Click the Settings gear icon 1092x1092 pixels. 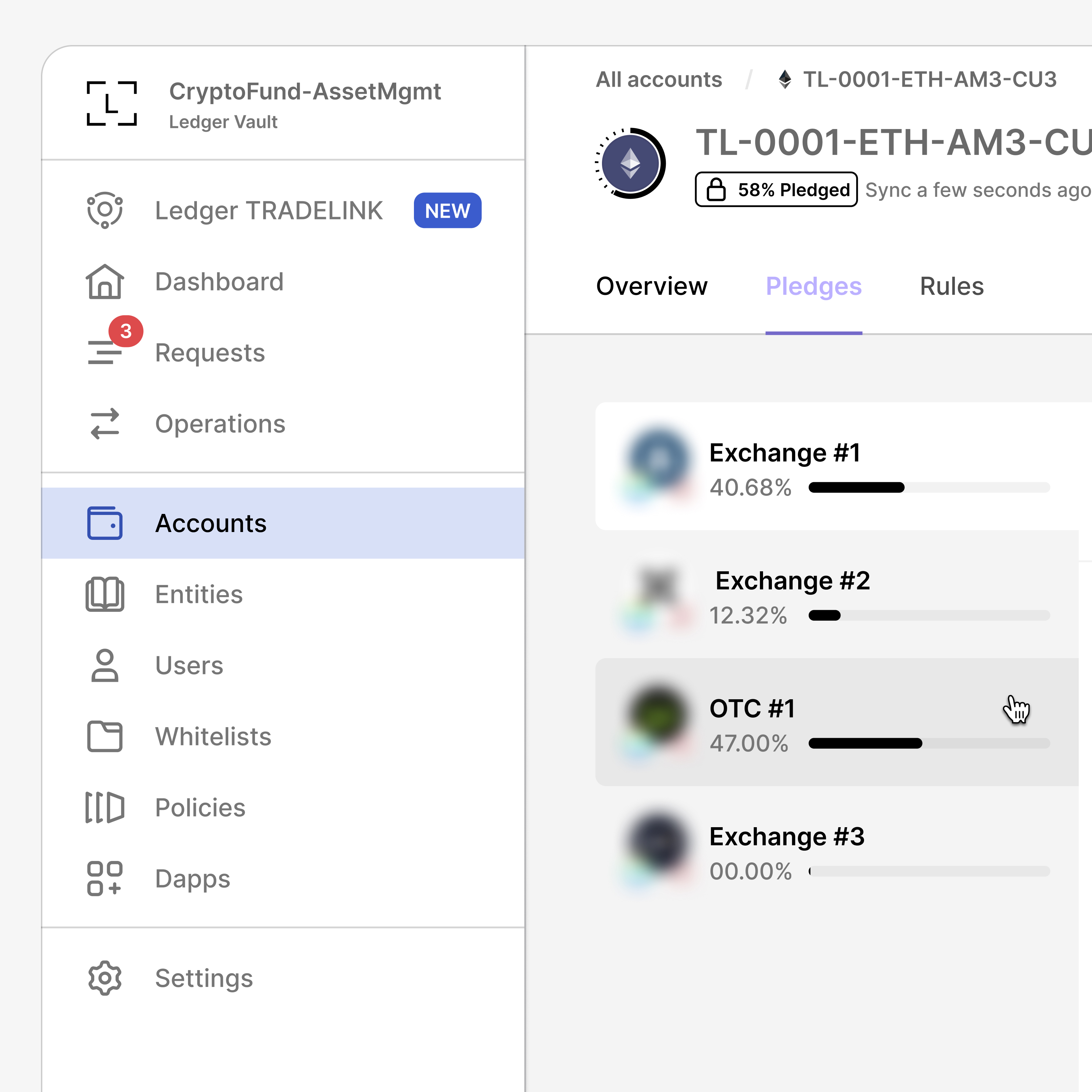pos(104,978)
